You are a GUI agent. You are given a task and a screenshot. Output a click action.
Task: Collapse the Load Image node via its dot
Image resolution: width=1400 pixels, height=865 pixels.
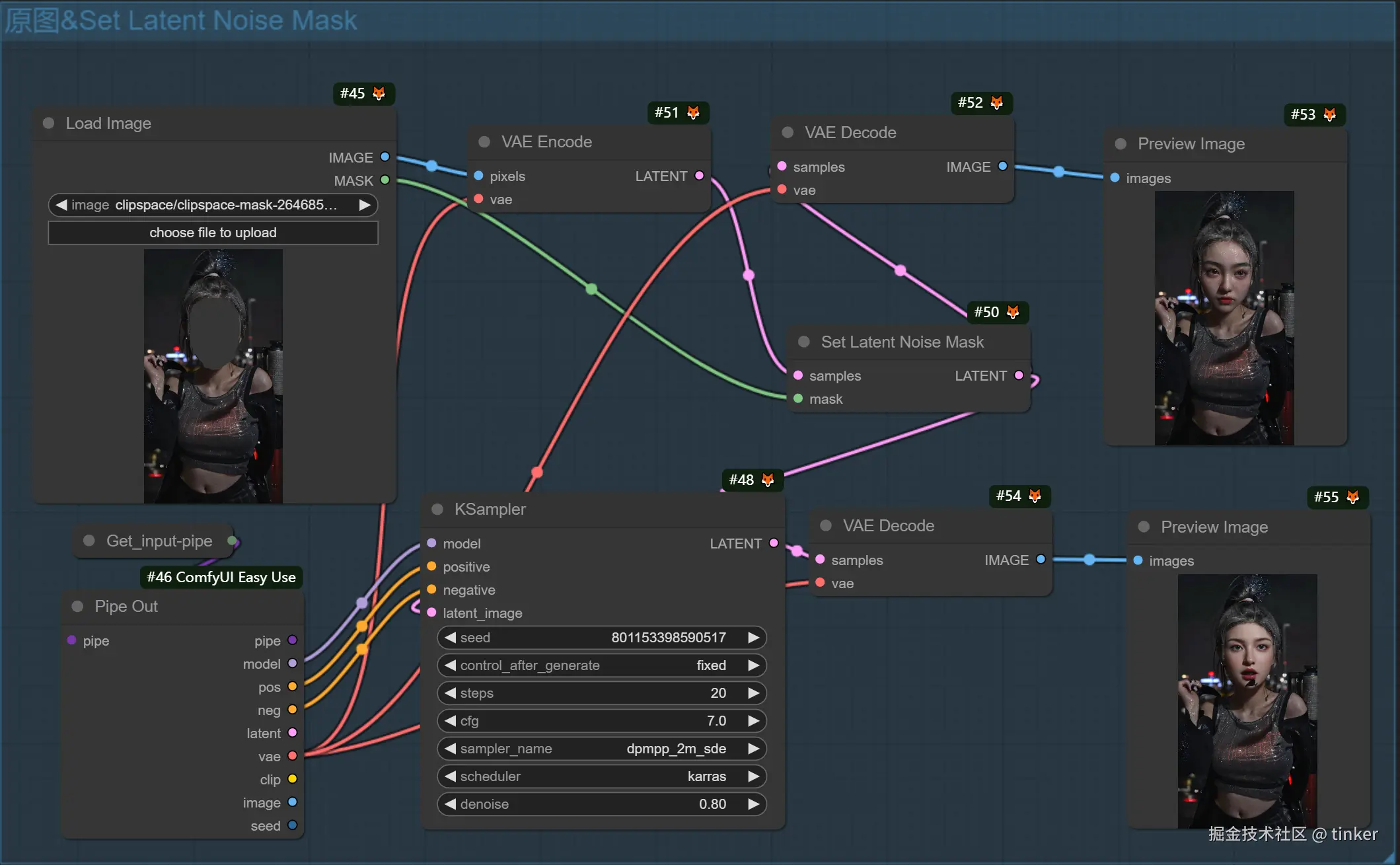pos(48,124)
